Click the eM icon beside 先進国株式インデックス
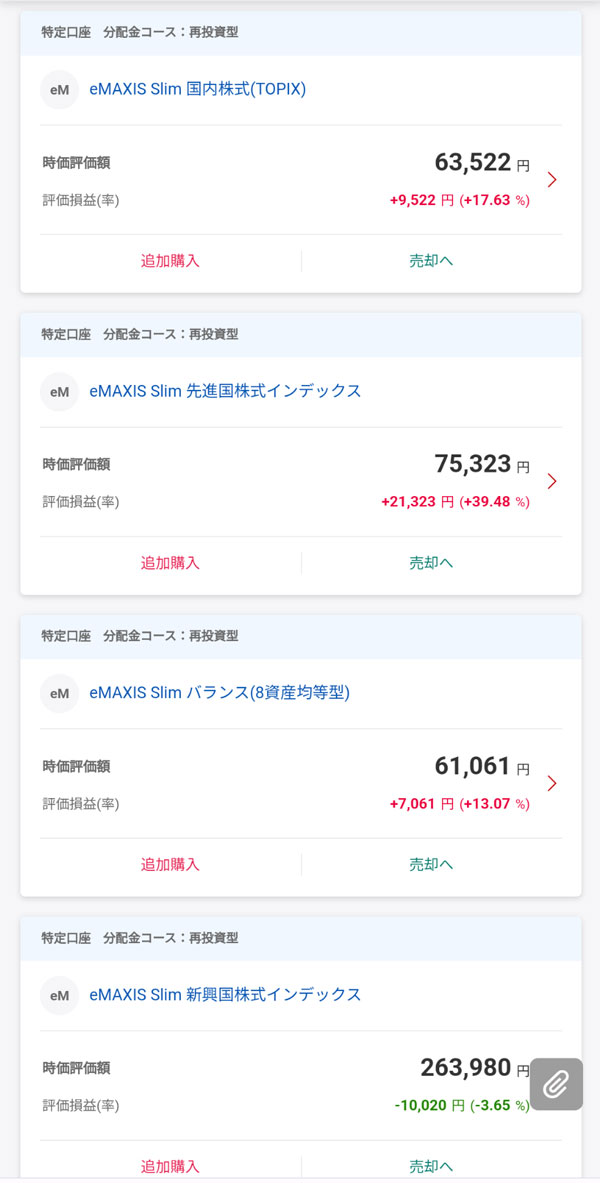The height and width of the screenshot is (1183, 600). 59,392
